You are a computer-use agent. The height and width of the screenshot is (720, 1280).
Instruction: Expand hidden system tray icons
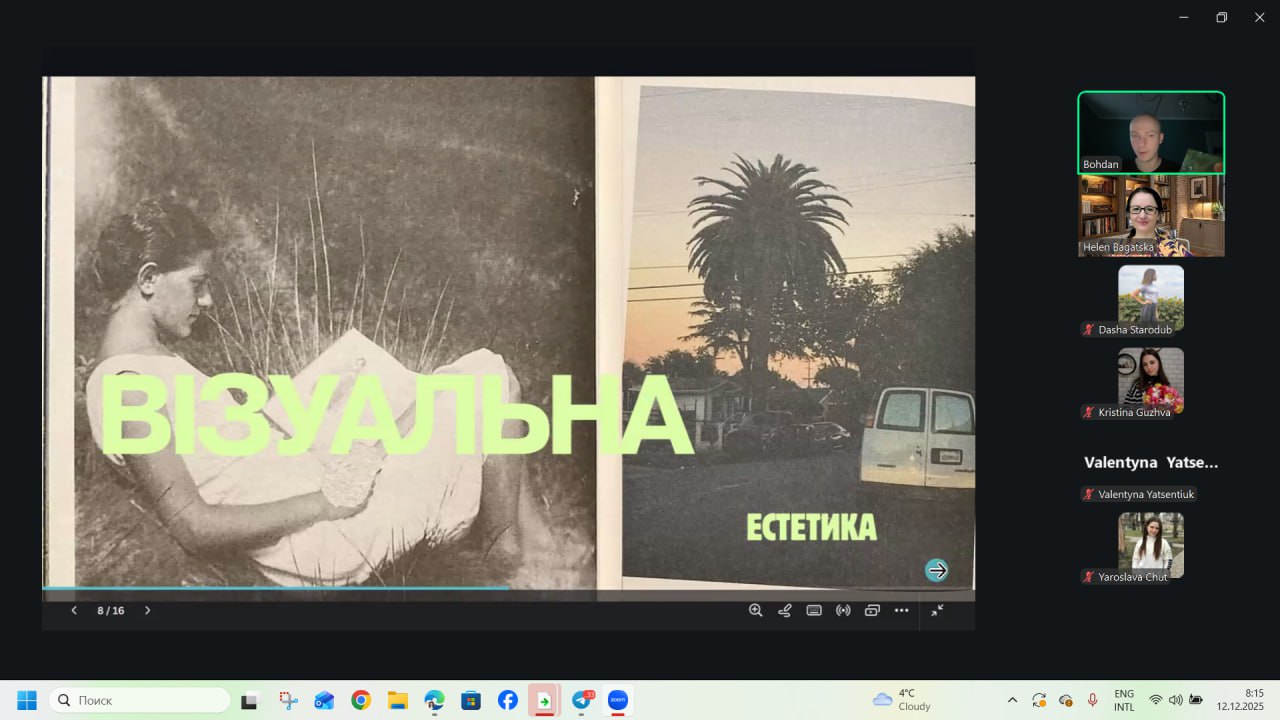click(x=1012, y=700)
